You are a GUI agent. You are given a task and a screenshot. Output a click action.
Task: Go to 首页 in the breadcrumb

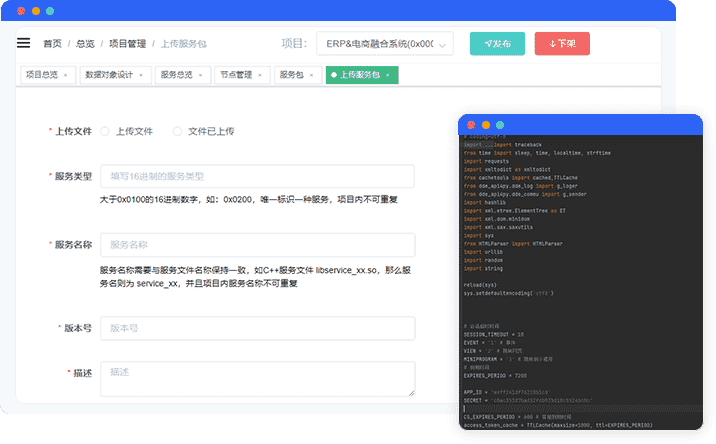52,44
